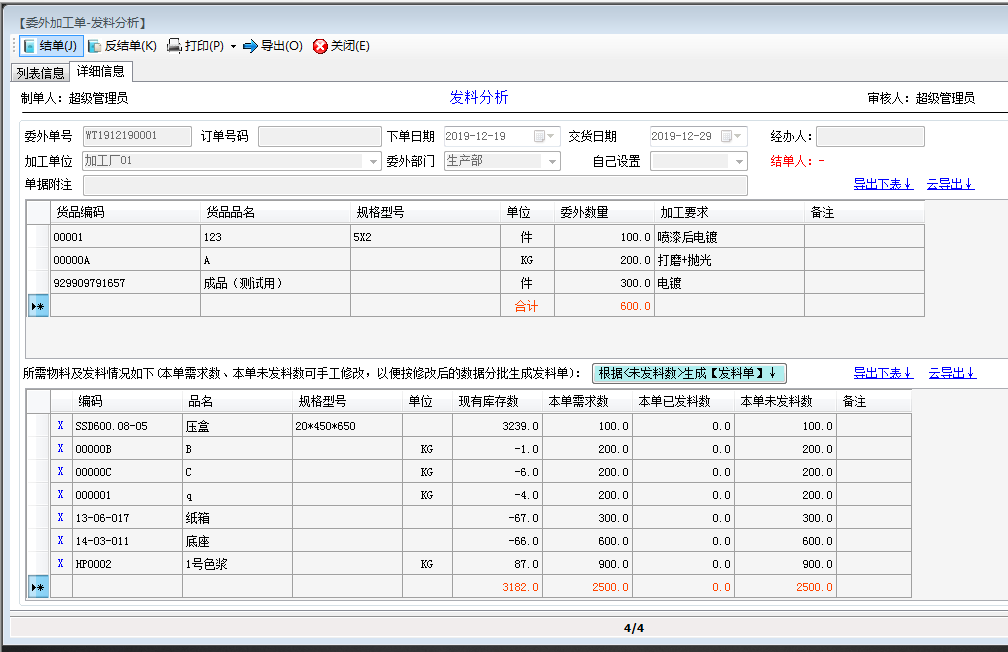Remove the HP0002 row via its X icon
This screenshot has width=1008, height=652.
[x=61, y=564]
